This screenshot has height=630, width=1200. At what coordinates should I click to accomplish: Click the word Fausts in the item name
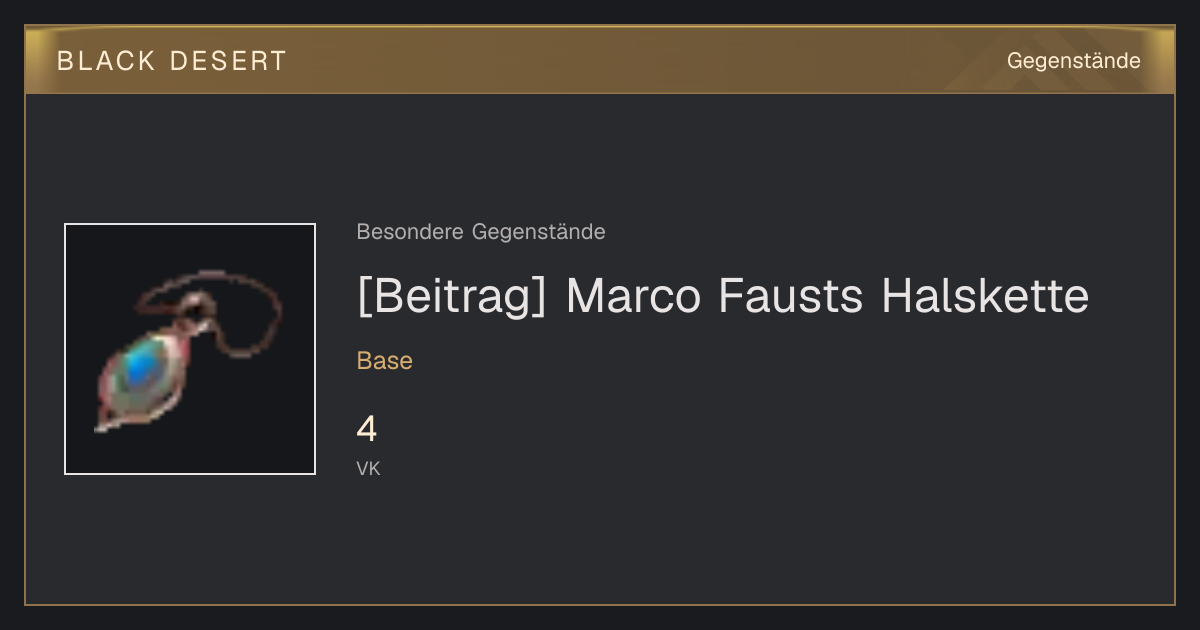click(793, 297)
